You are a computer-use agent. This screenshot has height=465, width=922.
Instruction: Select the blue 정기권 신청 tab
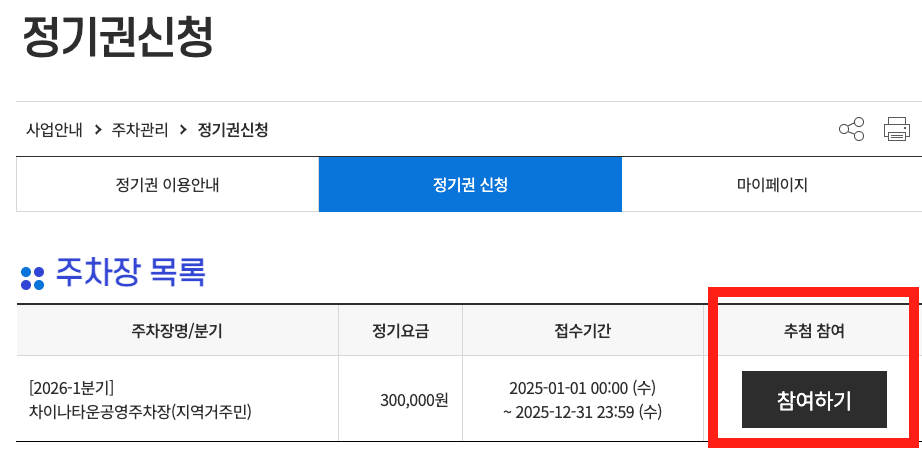[470, 185]
